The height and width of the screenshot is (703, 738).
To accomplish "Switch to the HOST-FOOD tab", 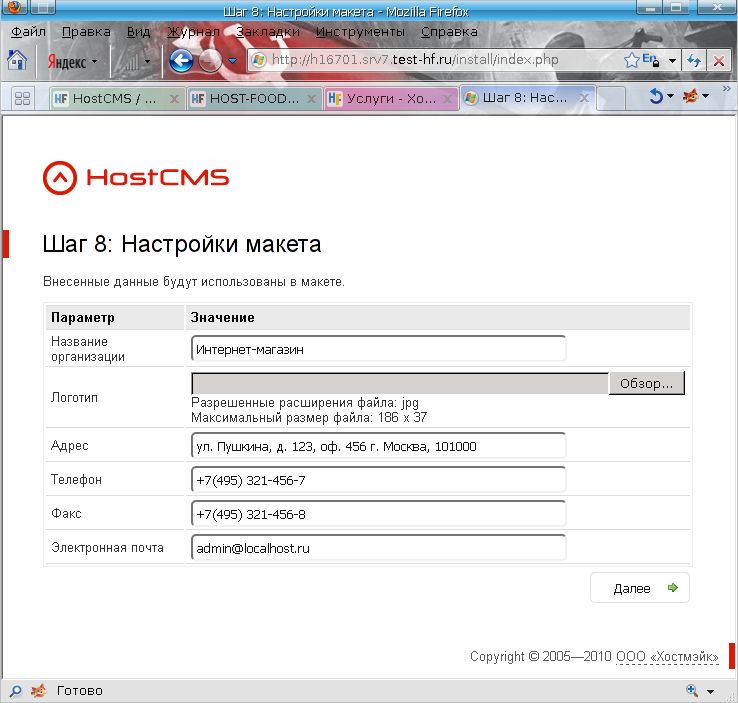I will [x=245, y=99].
